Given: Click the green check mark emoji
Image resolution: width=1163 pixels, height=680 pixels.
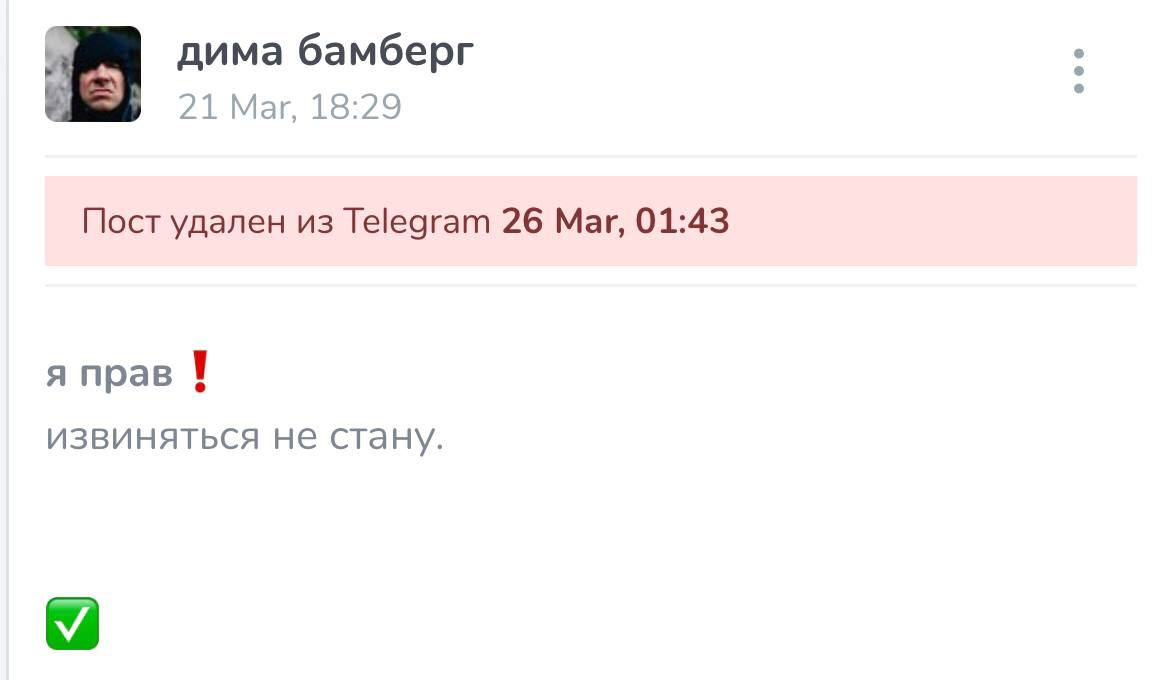Looking at the screenshot, I should (72, 624).
